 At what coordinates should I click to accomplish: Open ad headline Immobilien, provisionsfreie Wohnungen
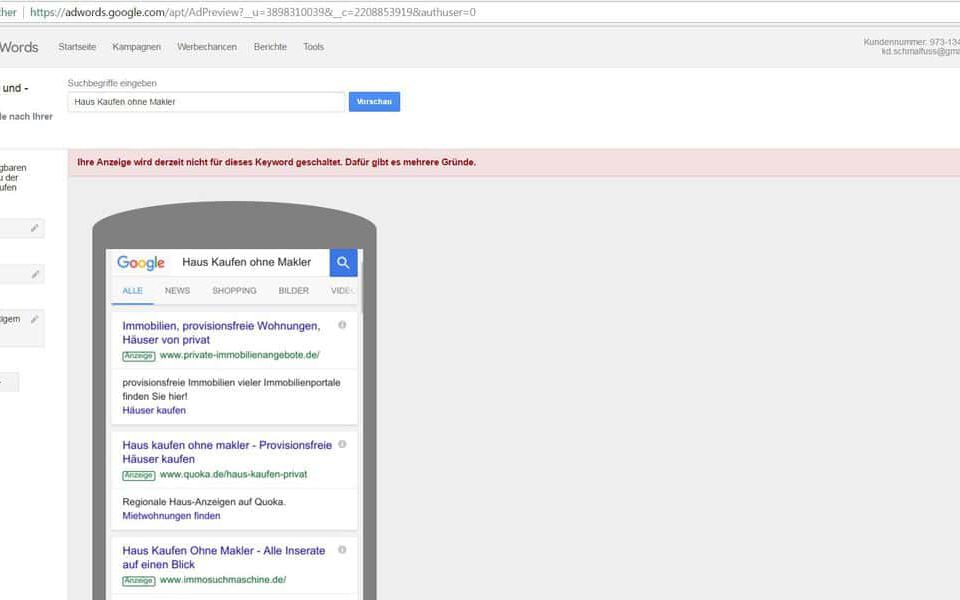pos(222,332)
